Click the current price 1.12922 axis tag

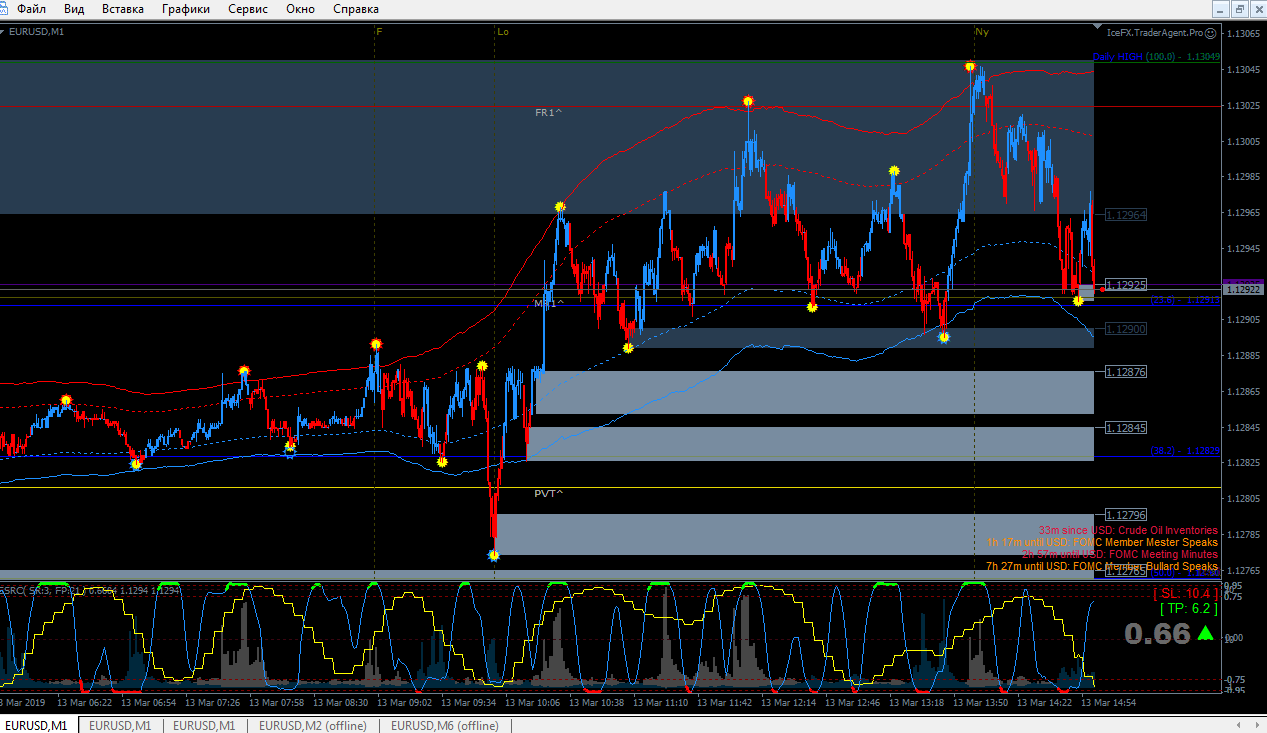1244,290
